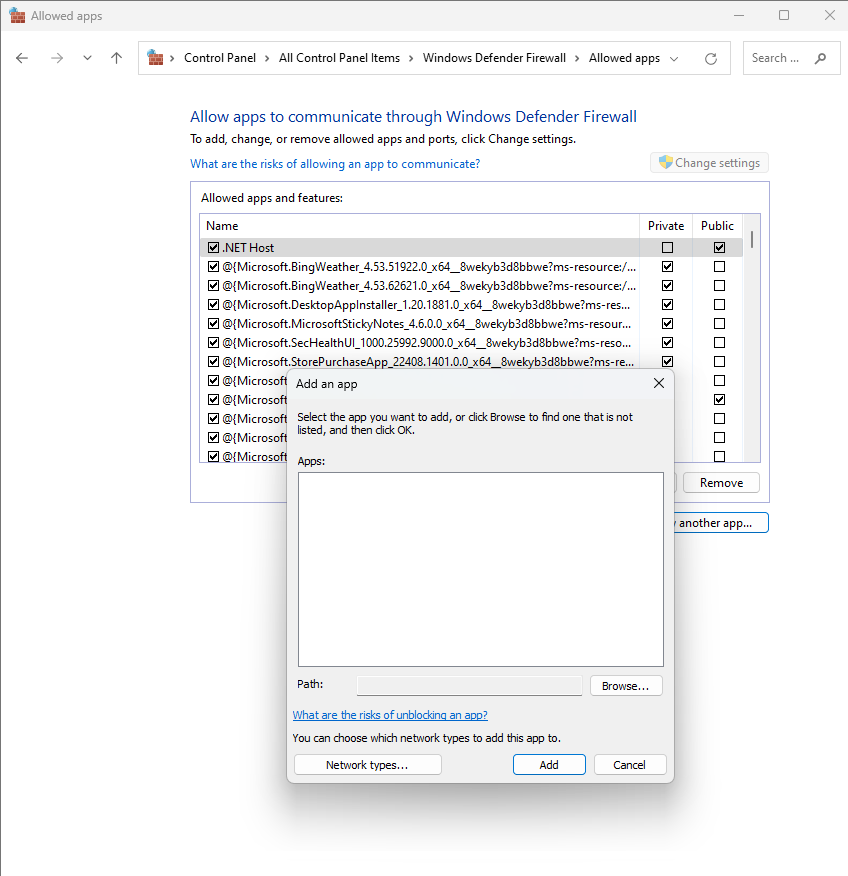Toggle MicrosoftStickyNotes enable checkbox
Image resolution: width=848 pixels, height=876 pixels.
pyautogui.click(x=213, y=323)
